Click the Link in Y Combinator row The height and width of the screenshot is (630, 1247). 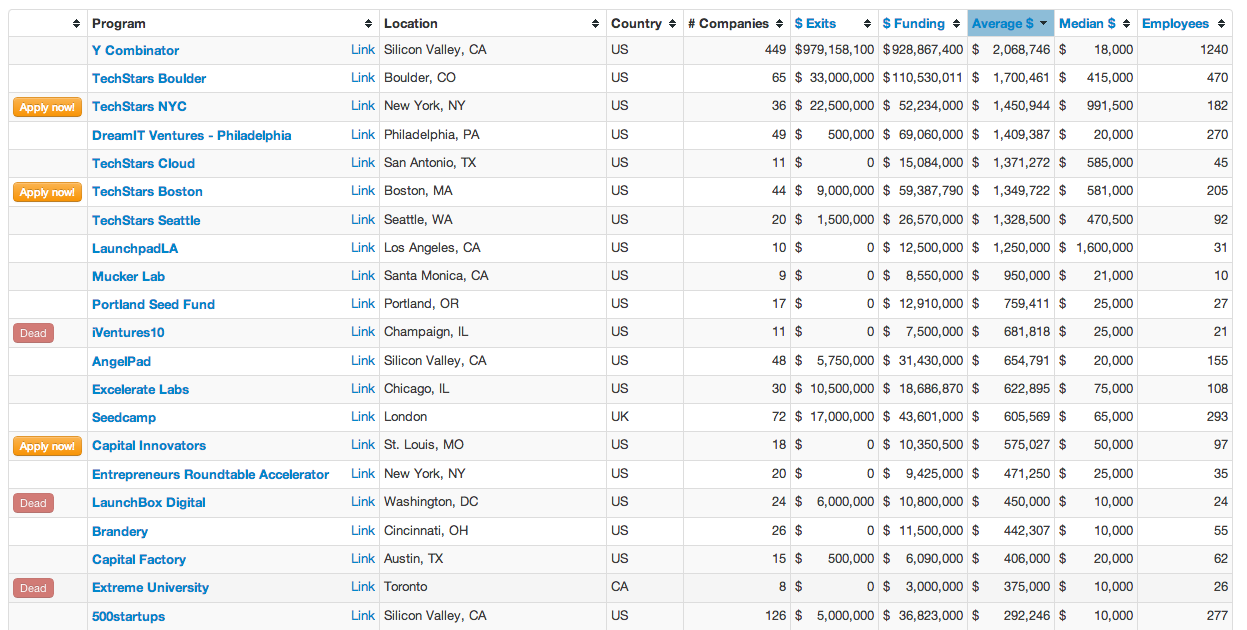(x=363, y=49)
